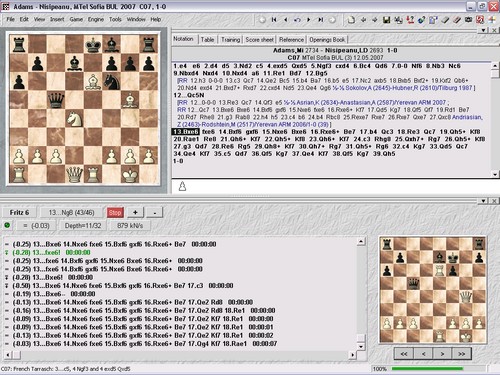Click the minus button to remove a line
Image resolution: width=500 pixels, height=375 pixels.
[154, 212]
